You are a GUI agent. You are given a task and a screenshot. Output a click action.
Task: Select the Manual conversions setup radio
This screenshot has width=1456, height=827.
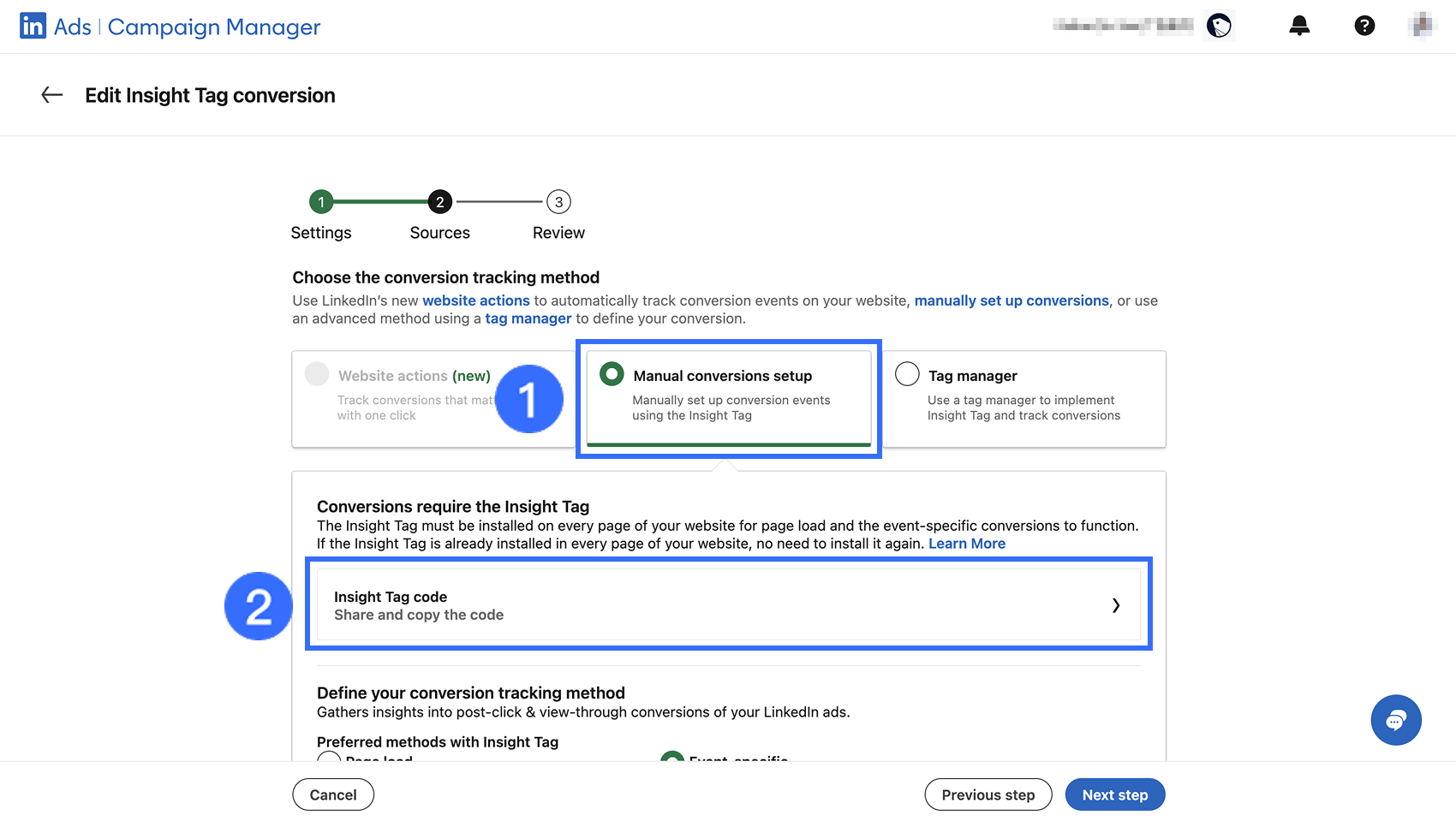612,374
